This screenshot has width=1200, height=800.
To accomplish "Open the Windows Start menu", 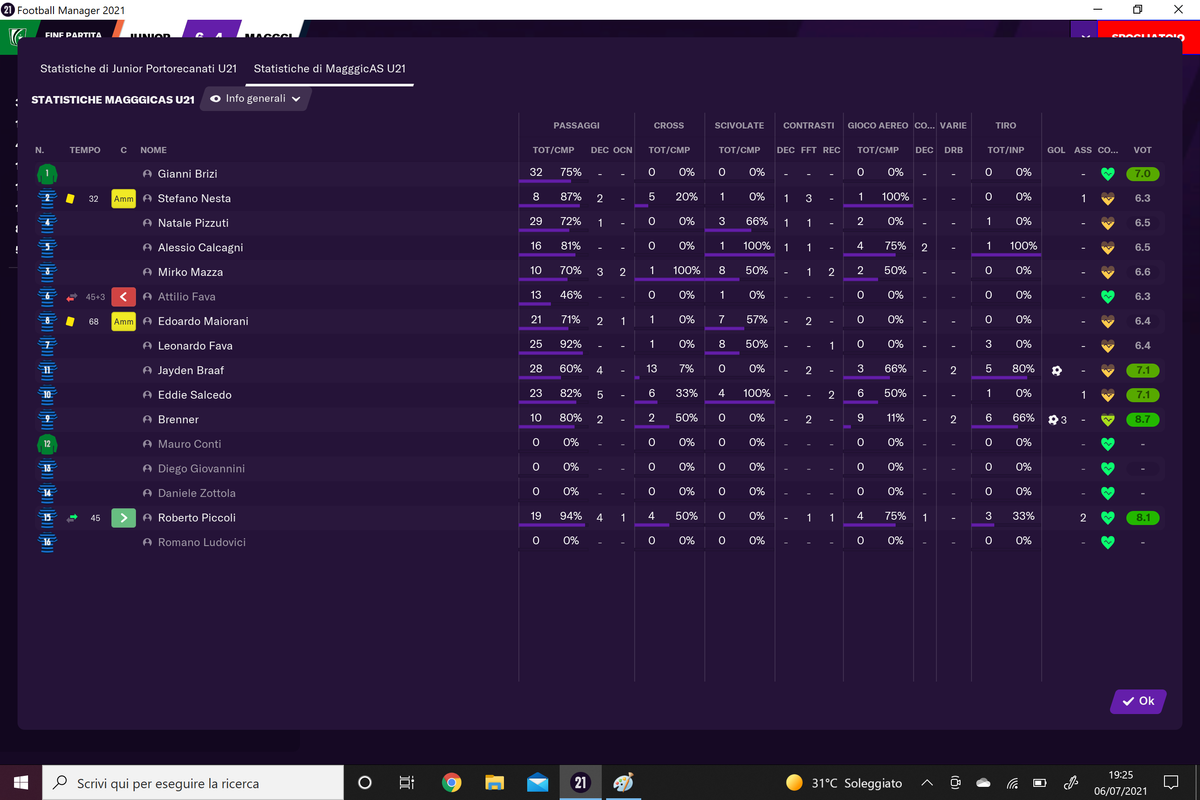I will pyautogui.click(x=20, y=783).
